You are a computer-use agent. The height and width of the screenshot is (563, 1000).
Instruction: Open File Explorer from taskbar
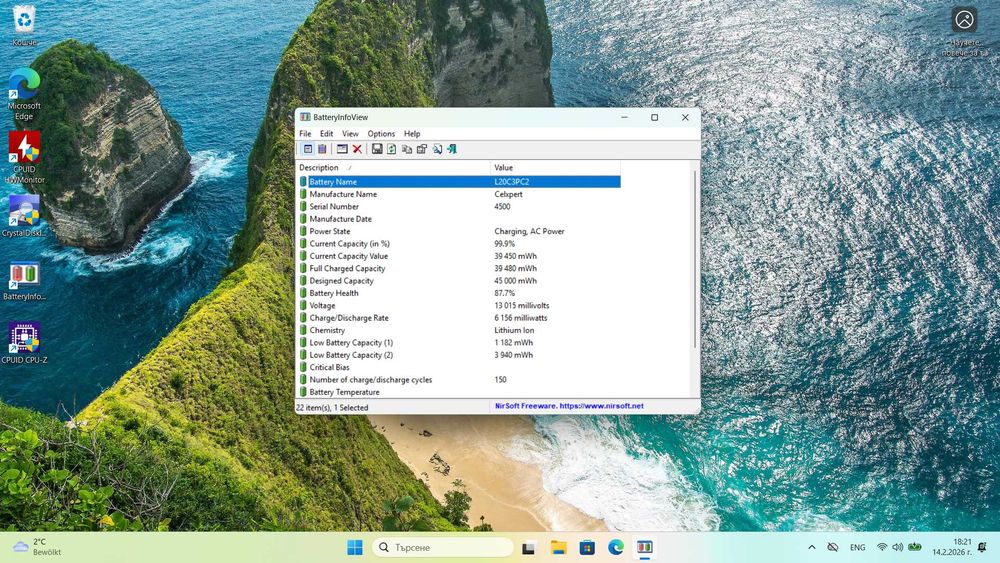tap(558, 547)
